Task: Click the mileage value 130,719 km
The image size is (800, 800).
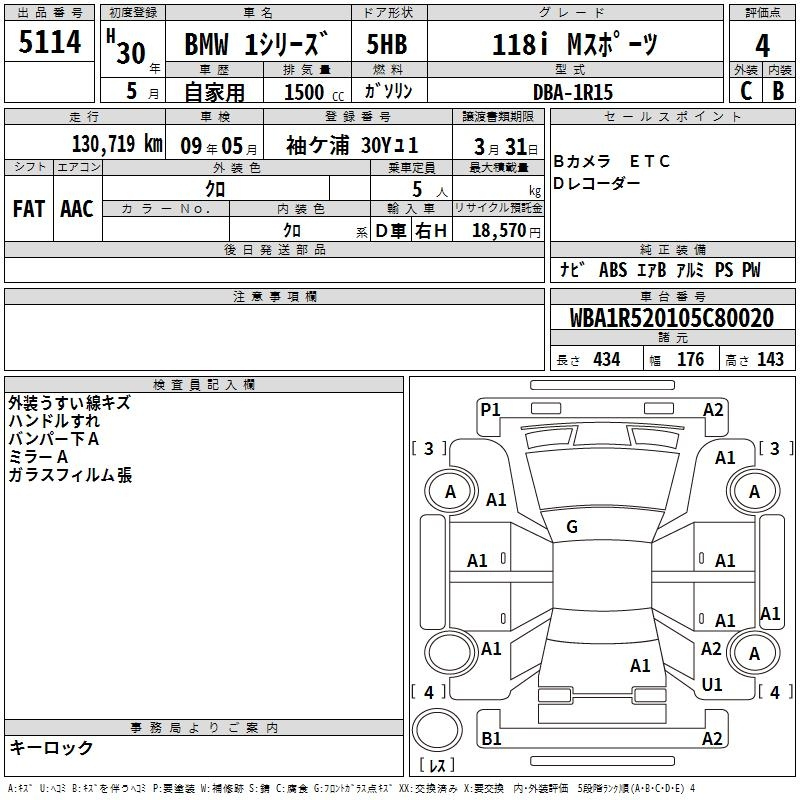Action: click(117, 143)
